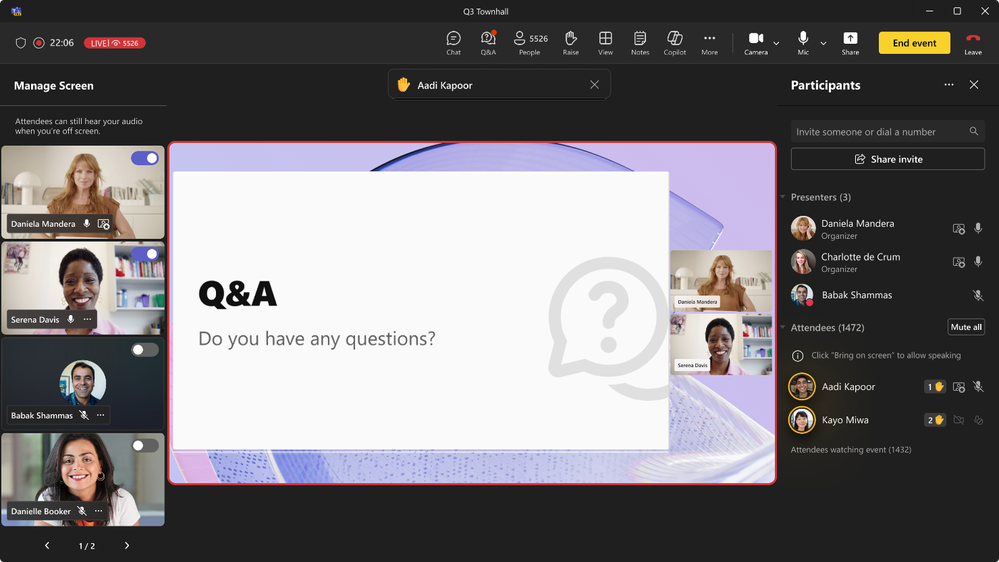Screen dimensions: 999x562
Task: Click Babak Shammas name in Participants list
Action: click(857, 295)
